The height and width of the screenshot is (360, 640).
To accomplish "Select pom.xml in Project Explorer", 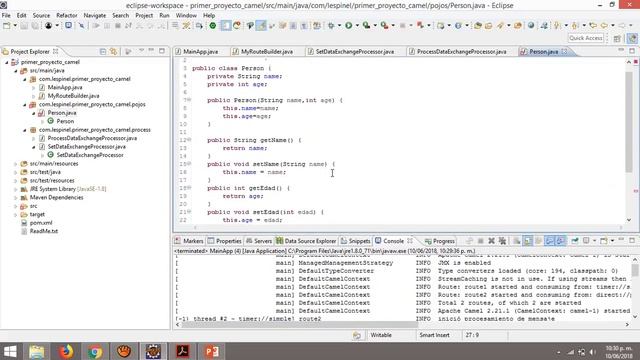I will (x=41, y=223).
